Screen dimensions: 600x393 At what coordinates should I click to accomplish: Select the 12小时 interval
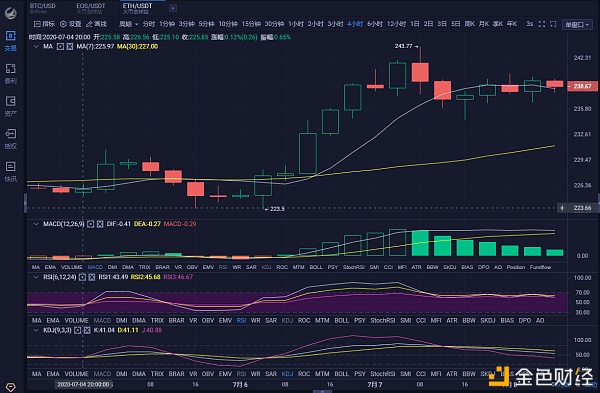click(x=396, y=24)
